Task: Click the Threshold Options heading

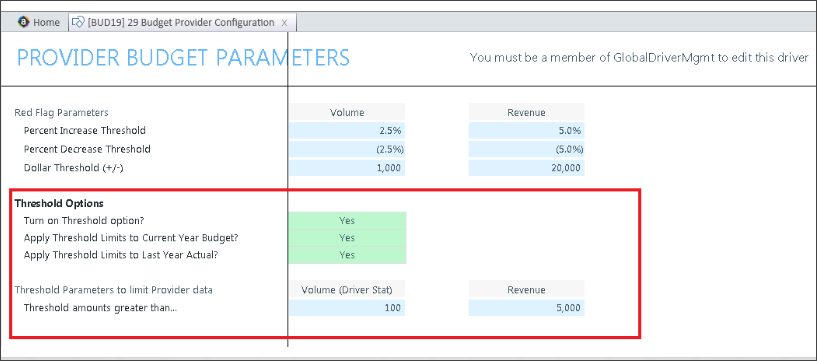Action: (59, 203)
